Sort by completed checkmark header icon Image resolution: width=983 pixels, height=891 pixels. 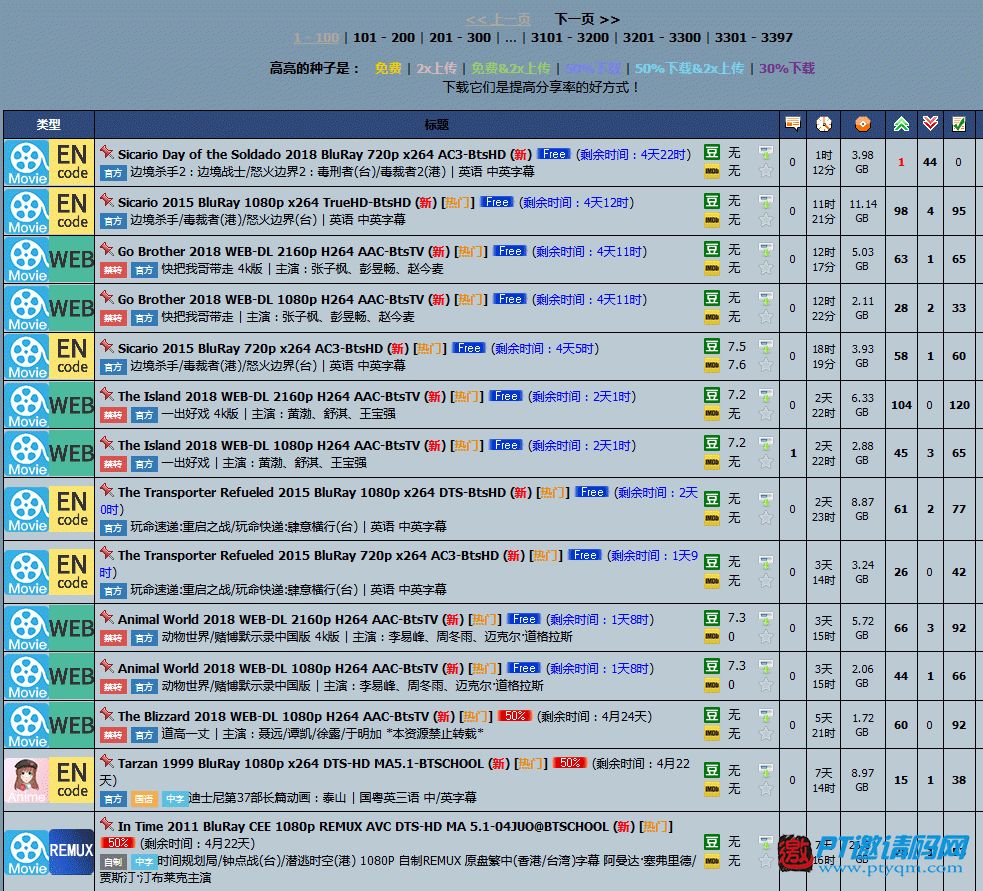[959, 124]
